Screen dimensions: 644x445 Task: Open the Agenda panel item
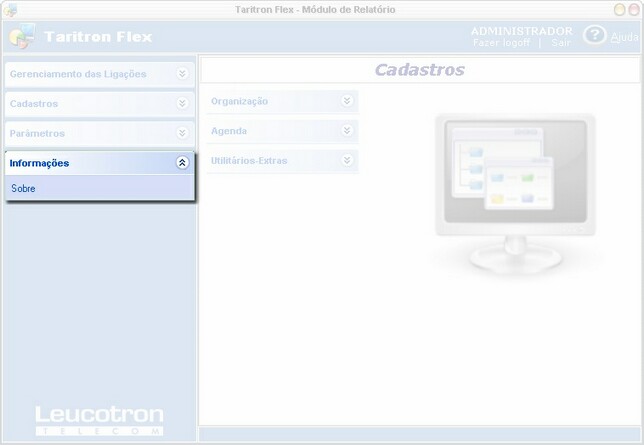[x=282, y=131]
